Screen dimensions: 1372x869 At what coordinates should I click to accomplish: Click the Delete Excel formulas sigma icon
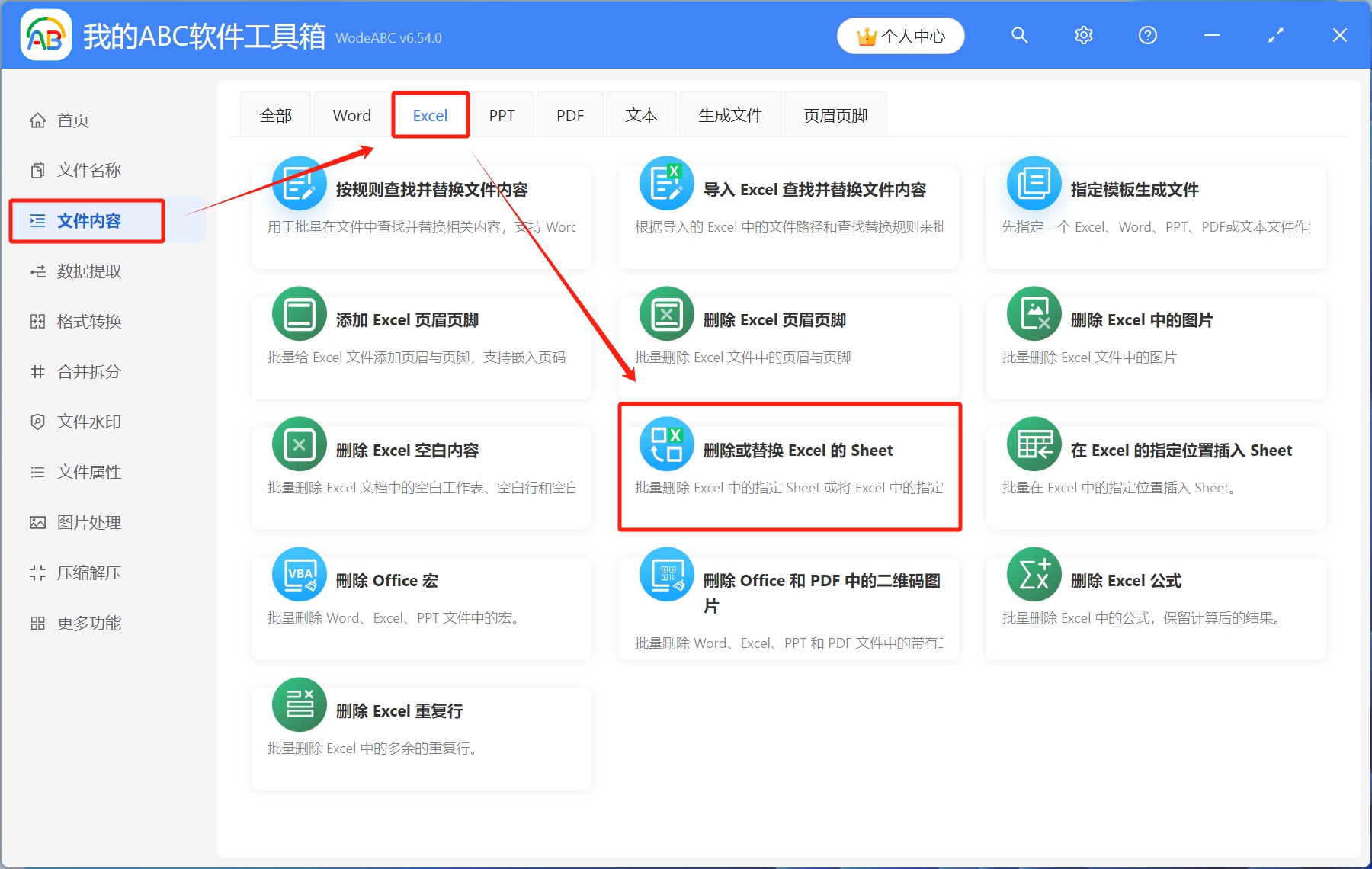[x=1034, y=575]
